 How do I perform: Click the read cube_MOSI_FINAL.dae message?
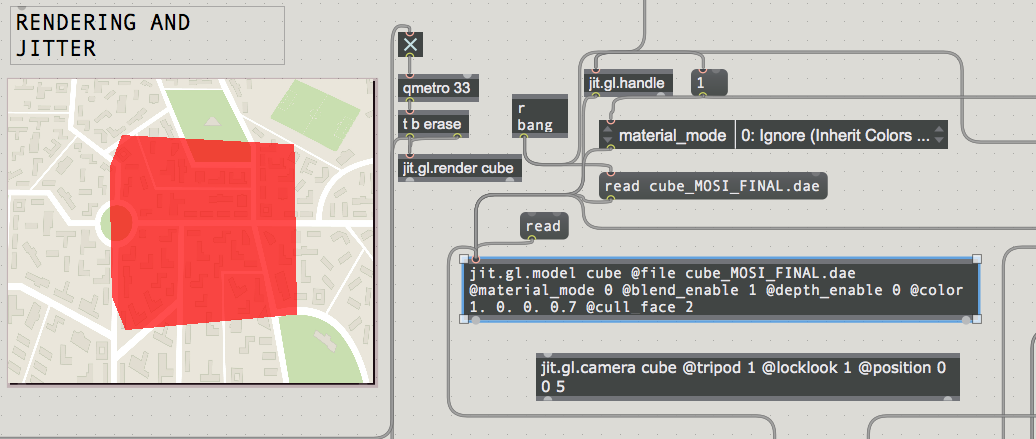[x=713, y=186]
